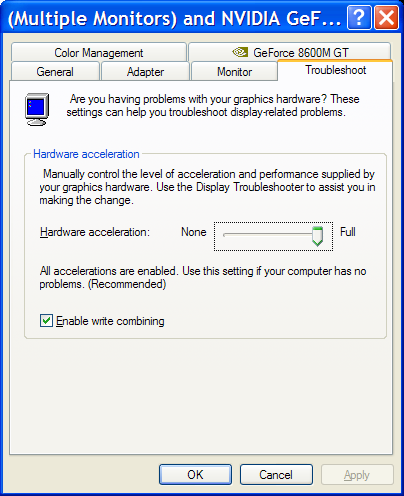Toggle the Enable write combining checkbox

coord(46,321)
